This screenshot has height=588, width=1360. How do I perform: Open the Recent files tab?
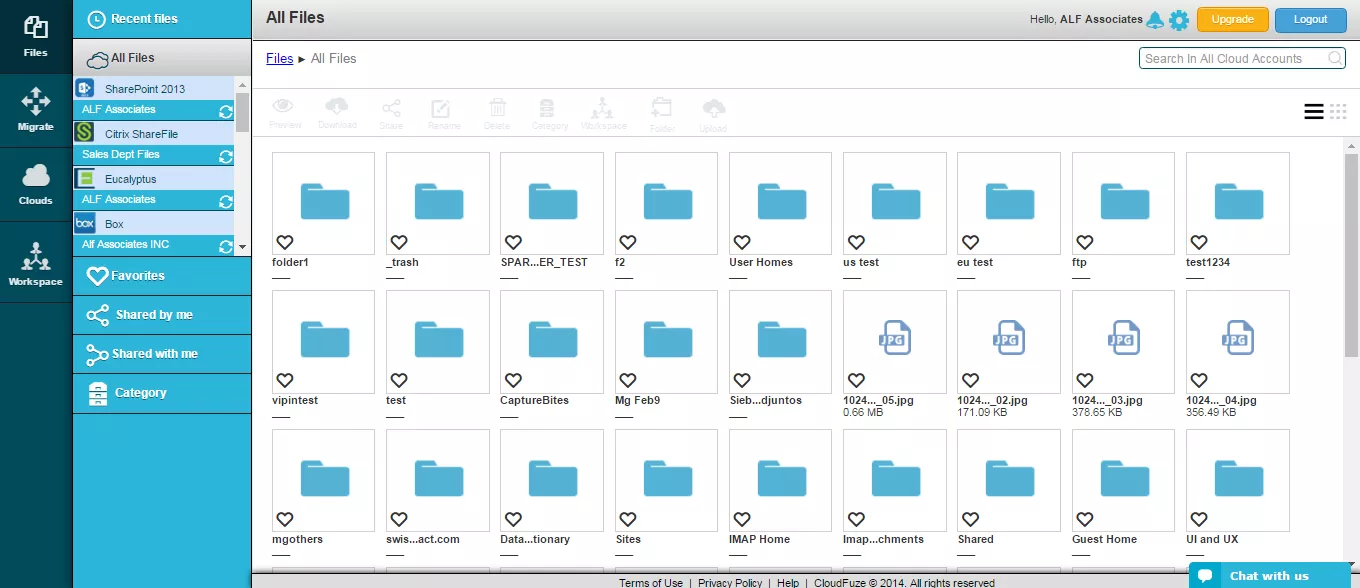[x=162, y=19]
